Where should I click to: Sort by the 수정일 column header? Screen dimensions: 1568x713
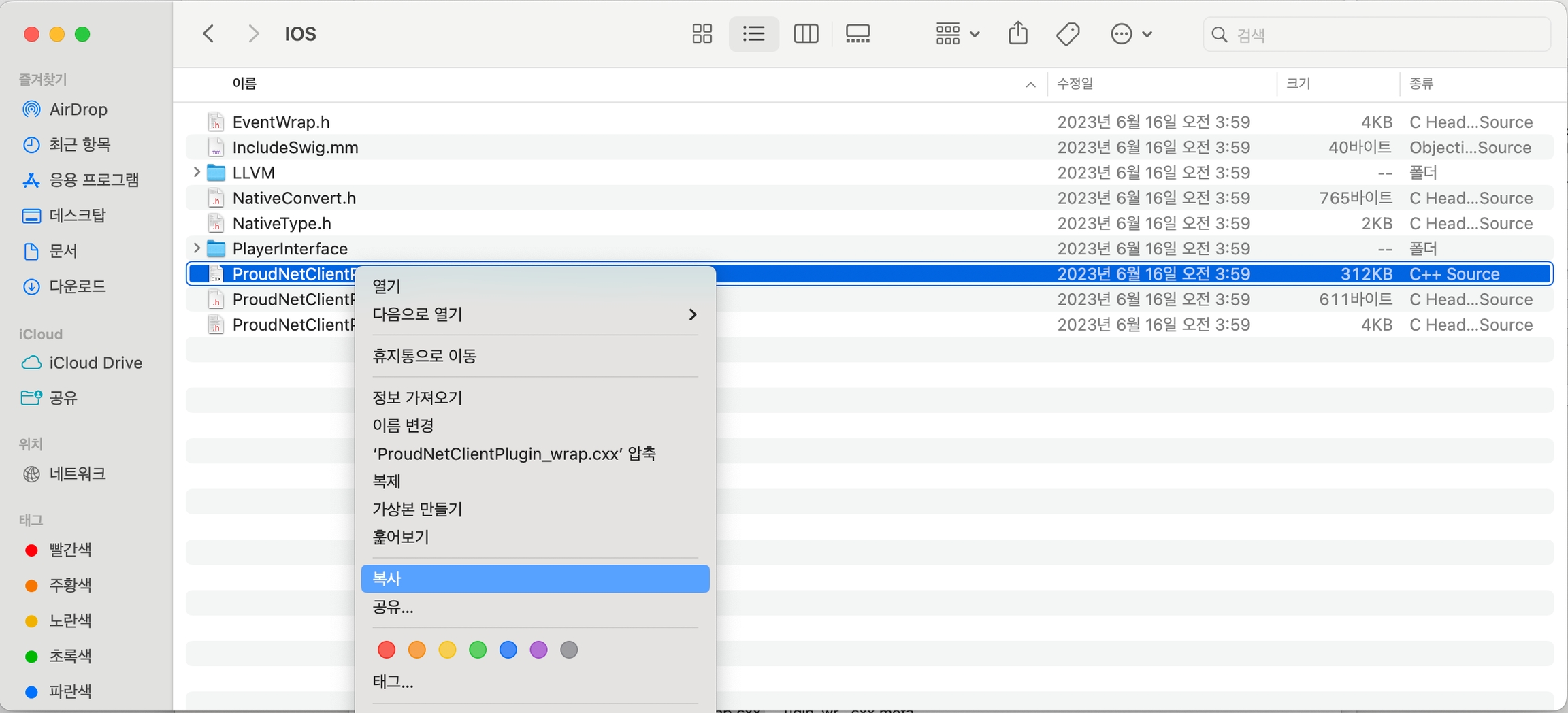click(x=1075, y=84)
